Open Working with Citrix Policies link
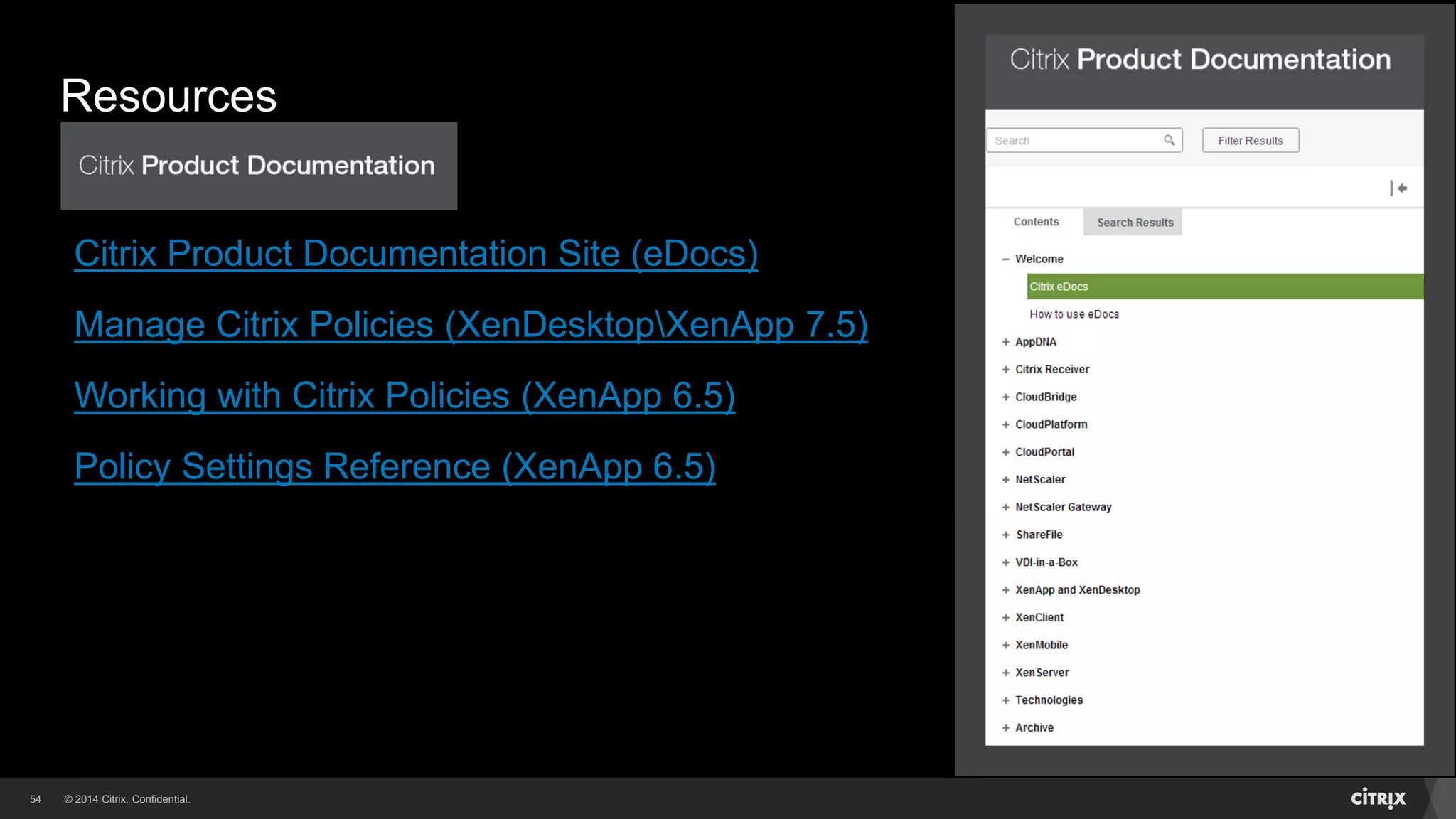This screenshot has height=819, width=1456. (405, 396)
